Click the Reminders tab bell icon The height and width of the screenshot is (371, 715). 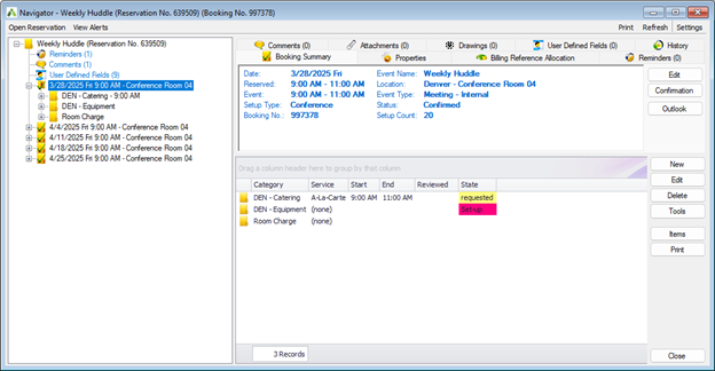[x=630, y=58]
